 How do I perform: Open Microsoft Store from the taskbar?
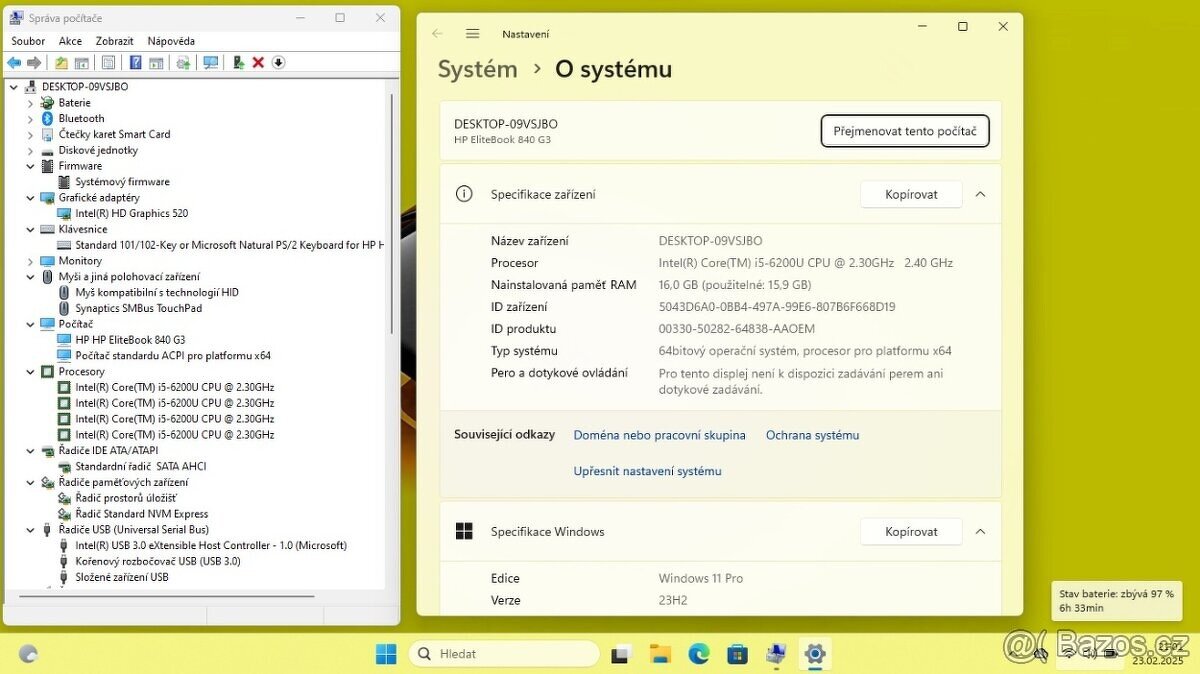point(737,653)
